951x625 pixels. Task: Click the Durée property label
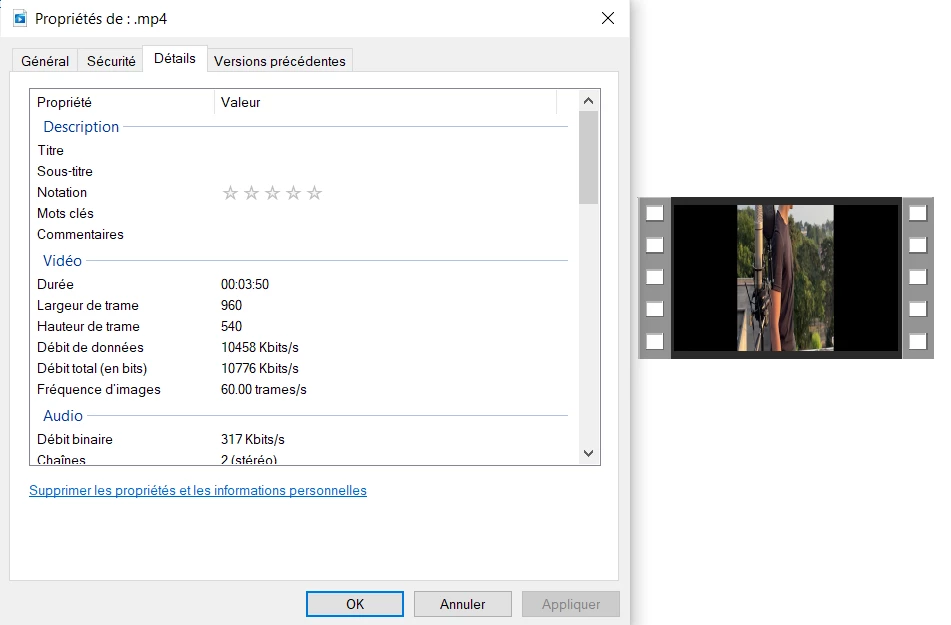point(55,285)
